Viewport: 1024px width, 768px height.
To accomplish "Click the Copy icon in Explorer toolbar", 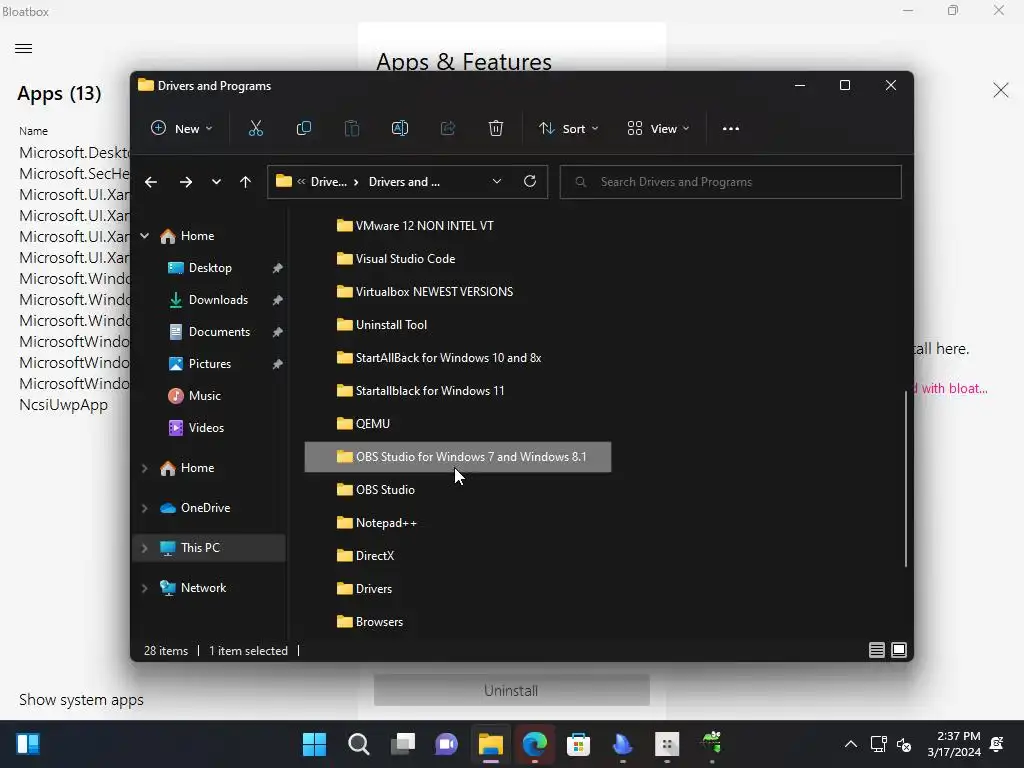I will pos(304,129).
